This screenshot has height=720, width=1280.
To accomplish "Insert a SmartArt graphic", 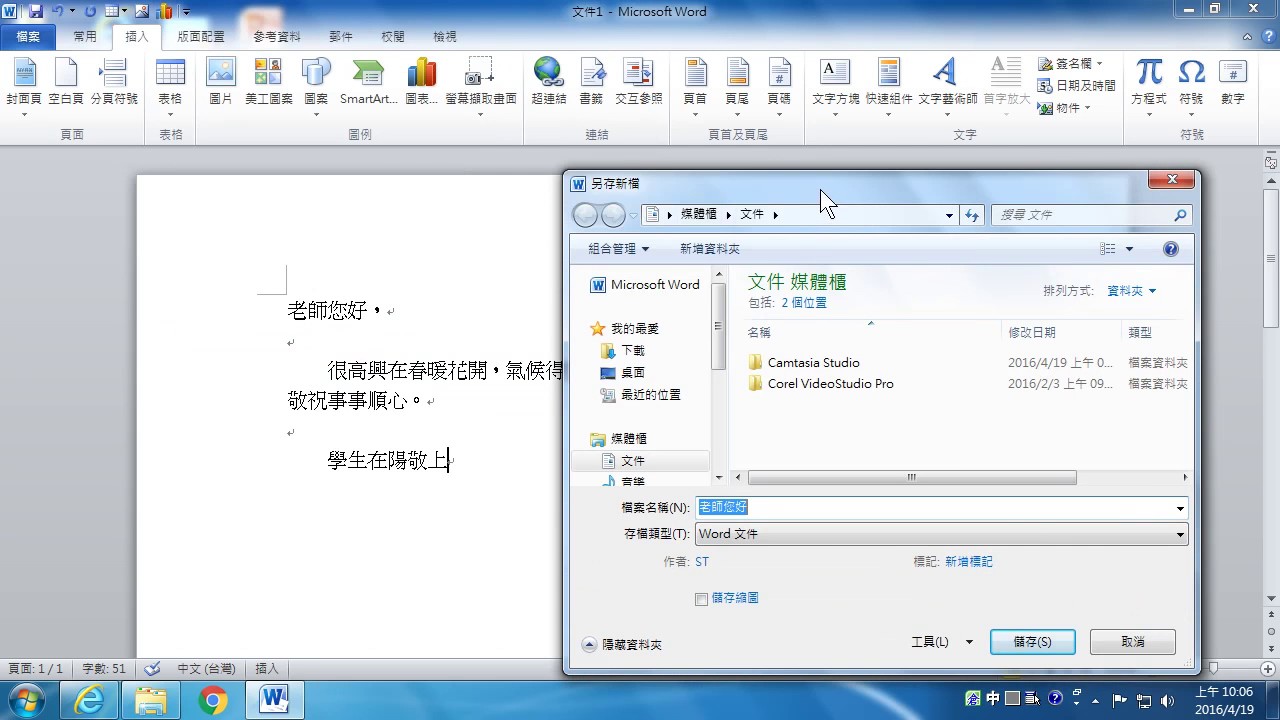I will [x=368, y=86].
